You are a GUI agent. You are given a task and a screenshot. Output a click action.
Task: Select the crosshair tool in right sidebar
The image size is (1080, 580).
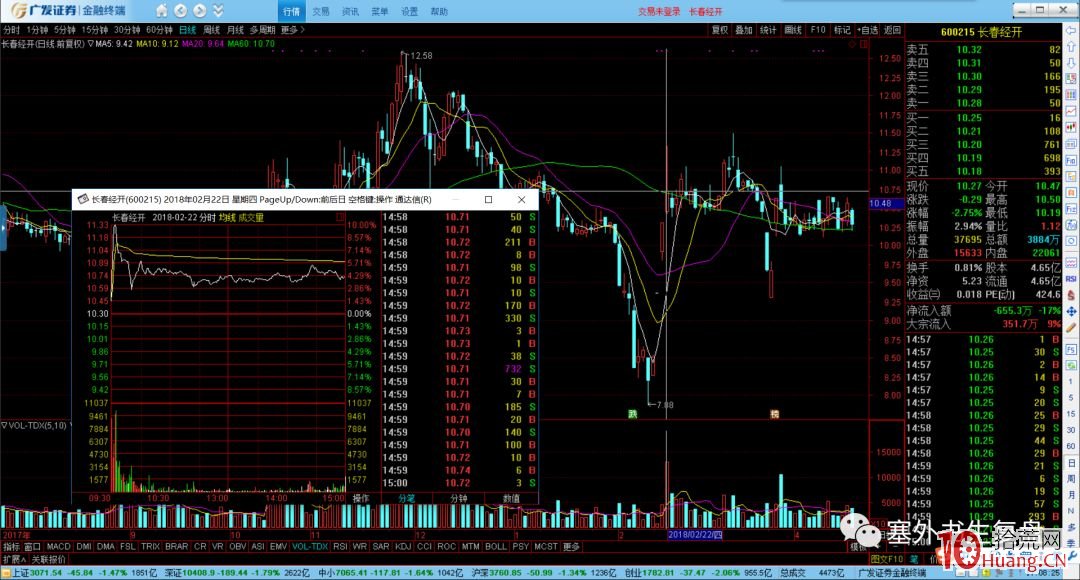(1071, 311)
